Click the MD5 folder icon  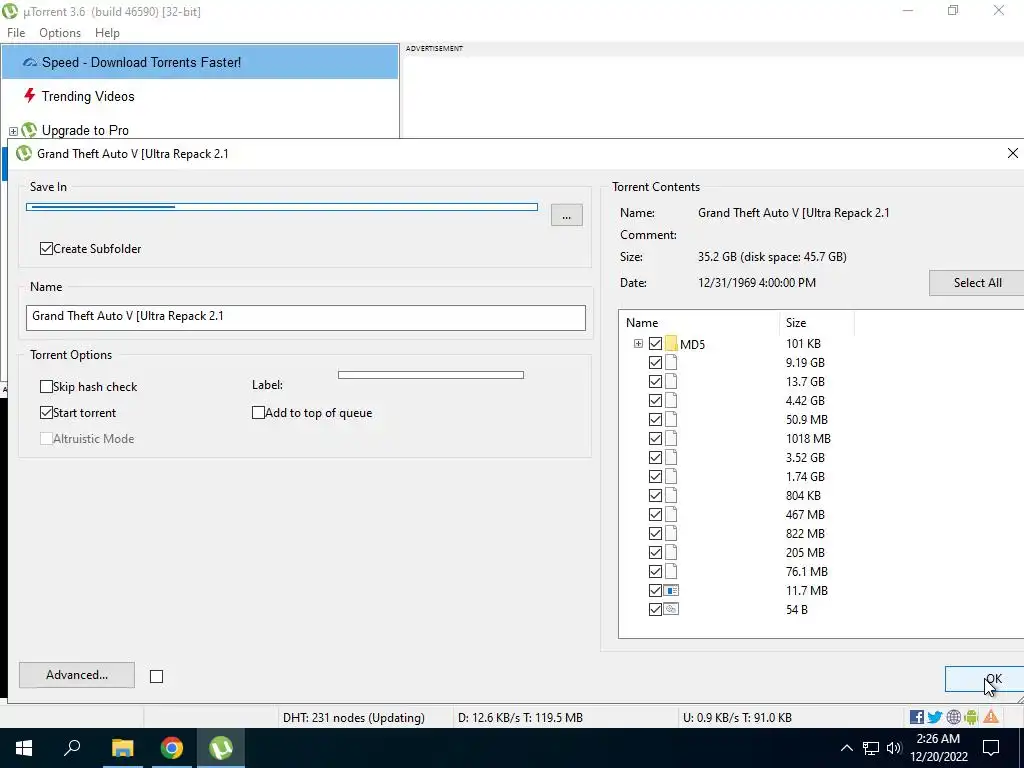671,344
